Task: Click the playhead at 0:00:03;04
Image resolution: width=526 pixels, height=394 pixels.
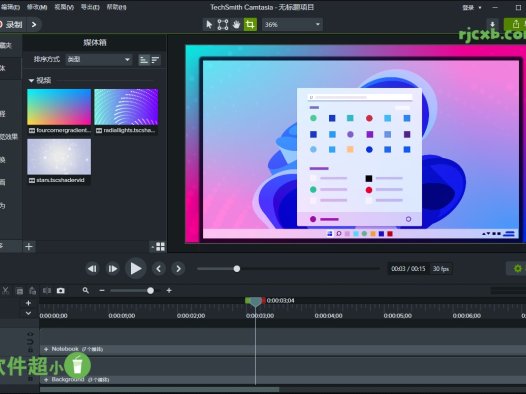Action: point(255,301)
